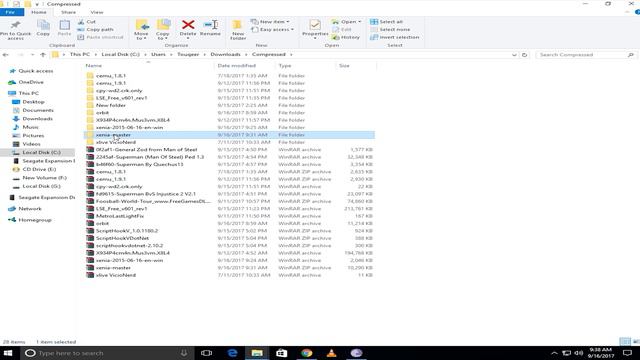
Task: Click Local Disk (C:) in address path
Action: tap(120, 54)
